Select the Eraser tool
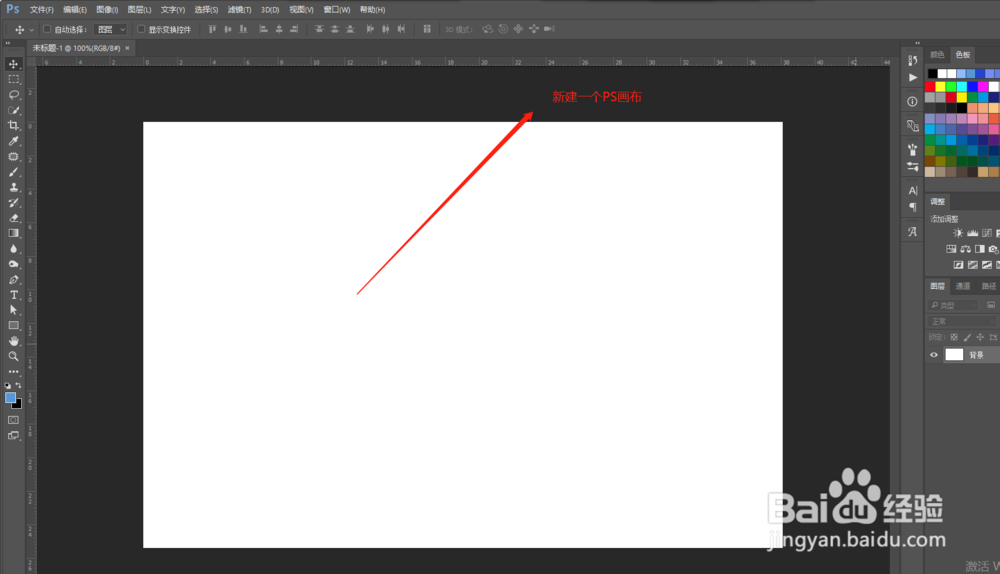Viewport: 1000px width, 574px height. [x=13, y=218]
